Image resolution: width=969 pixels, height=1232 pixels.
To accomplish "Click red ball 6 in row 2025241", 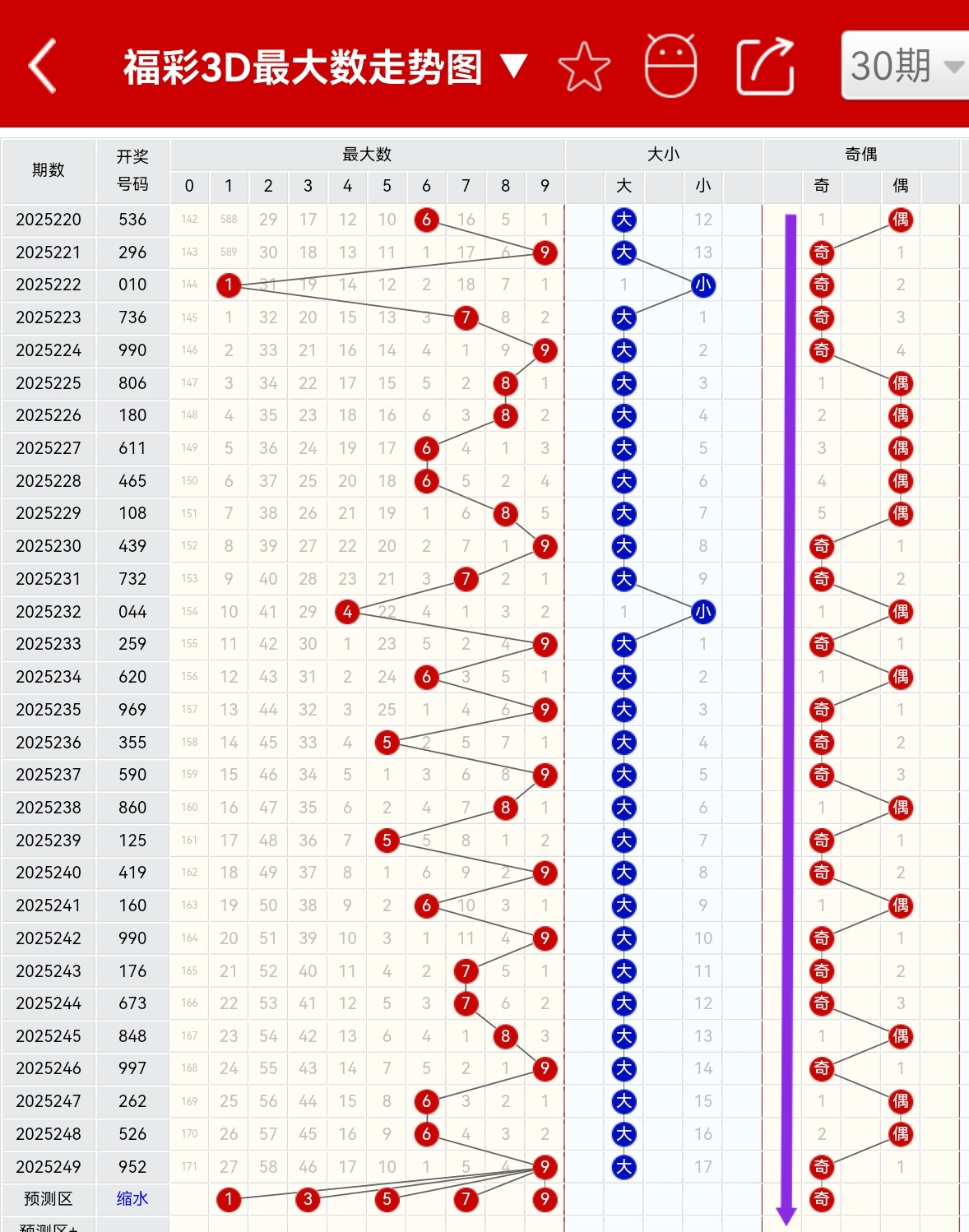I will click(x=426, y=905).
